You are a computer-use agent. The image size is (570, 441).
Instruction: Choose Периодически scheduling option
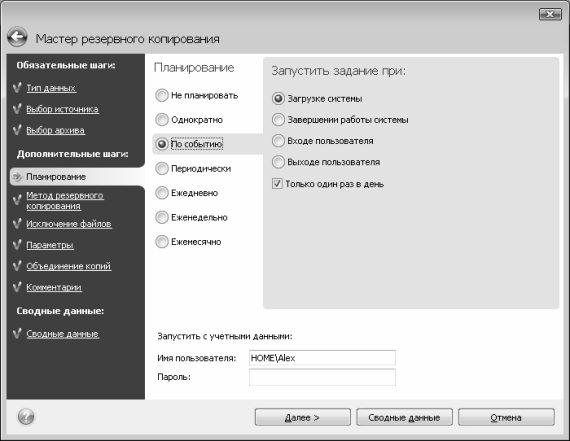pos(162,168)
